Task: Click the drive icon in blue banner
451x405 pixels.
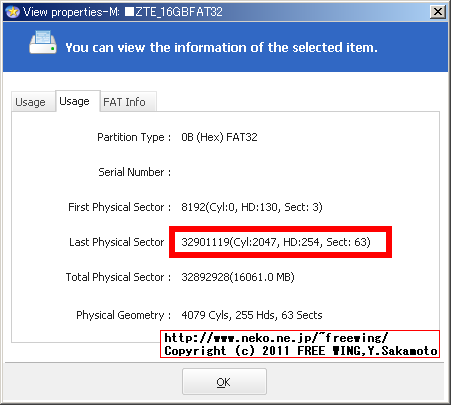Action: pyautogui.click(x=43, y=43)
